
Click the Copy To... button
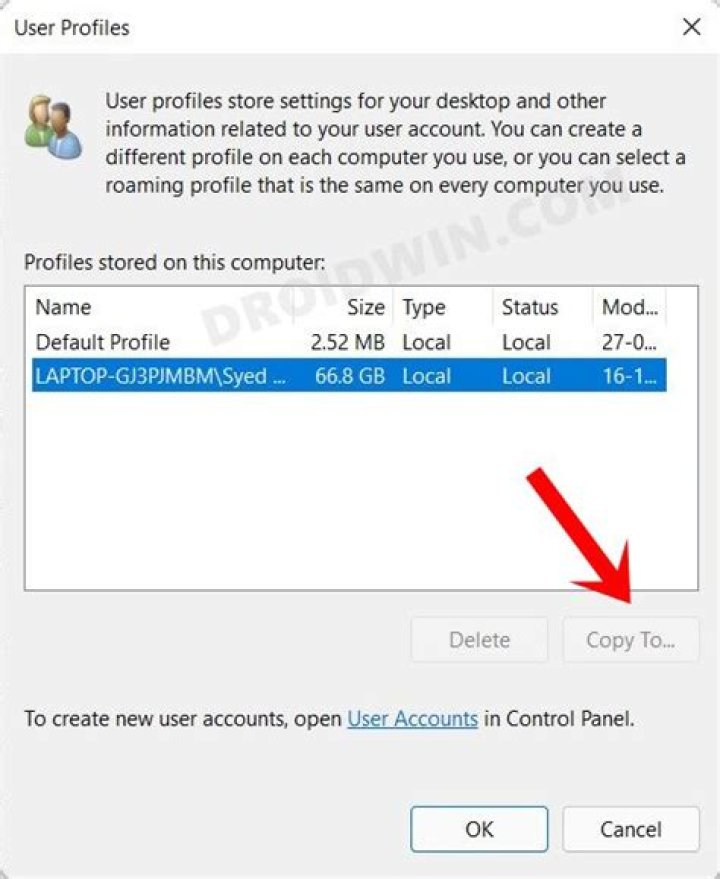[631, 640]
